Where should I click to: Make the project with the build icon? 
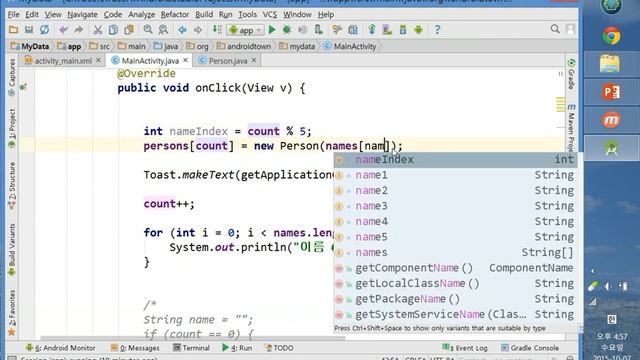click(x=217, y=30)
